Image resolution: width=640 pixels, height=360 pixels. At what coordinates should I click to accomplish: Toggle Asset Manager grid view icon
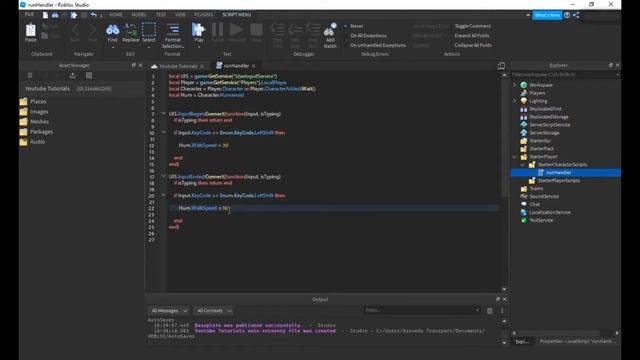[x=89, y=76]
